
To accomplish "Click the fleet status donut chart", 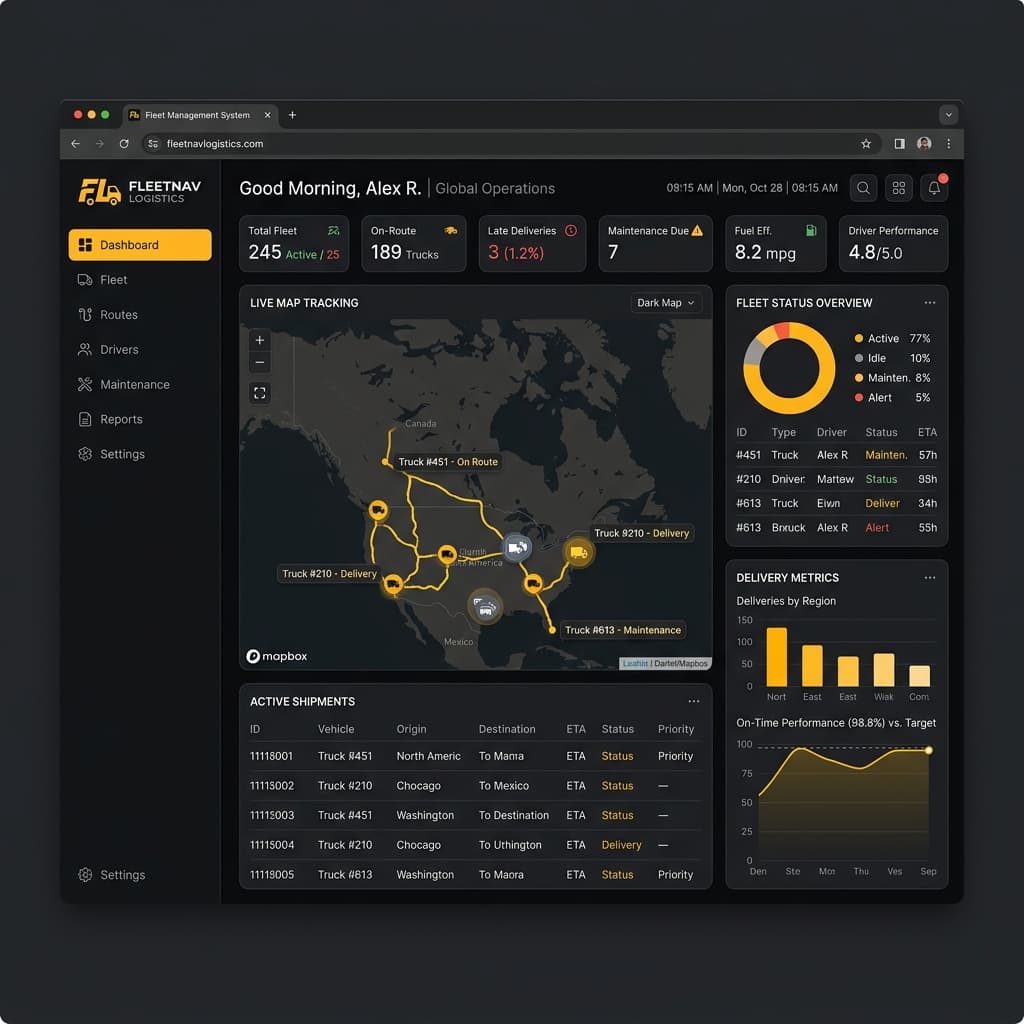I will pyautogui.click(x=789, y=368).
